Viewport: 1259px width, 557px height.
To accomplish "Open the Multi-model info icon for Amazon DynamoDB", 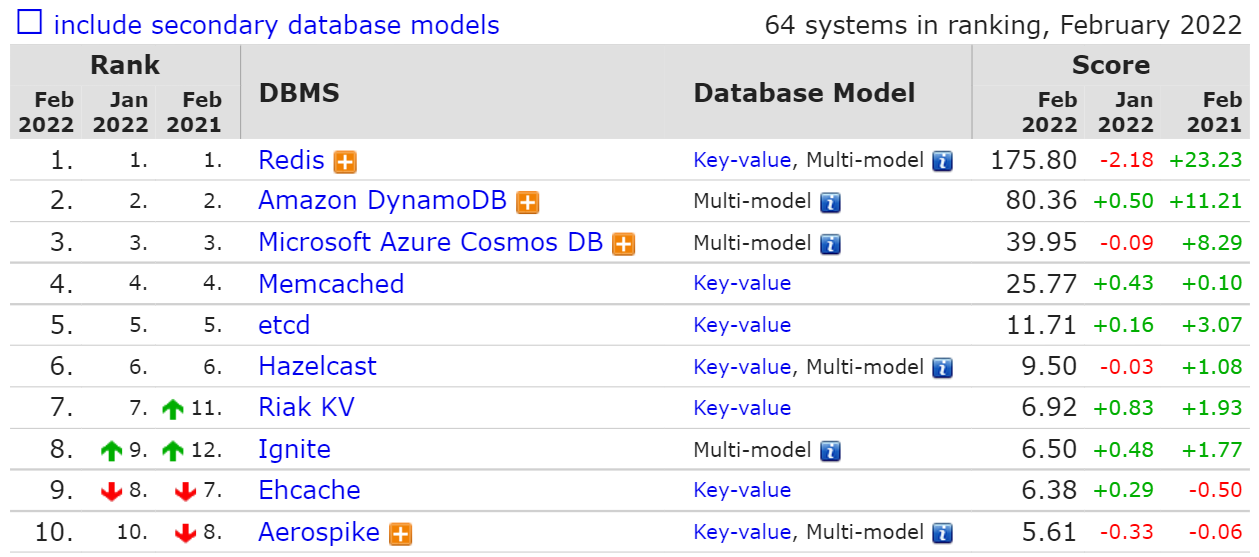I will click(x=830, y=202).
